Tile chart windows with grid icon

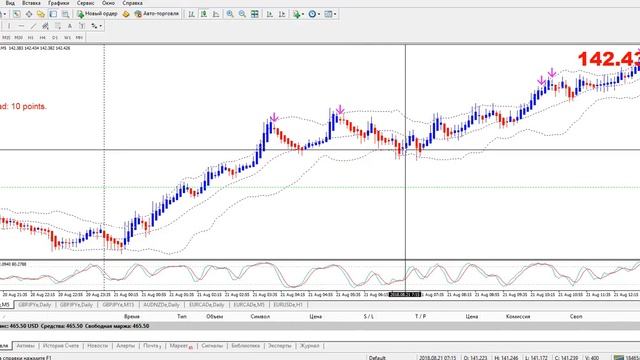tap(255, 14)
